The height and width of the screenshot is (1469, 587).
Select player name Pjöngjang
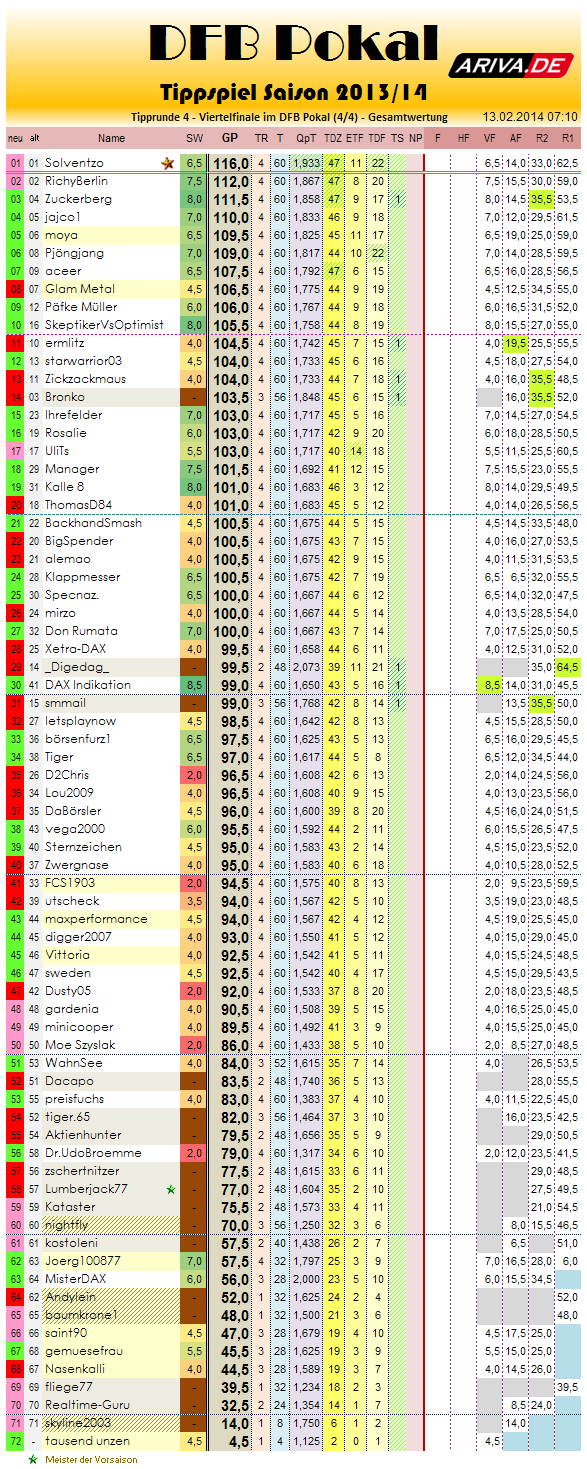(x=74, y=253)
